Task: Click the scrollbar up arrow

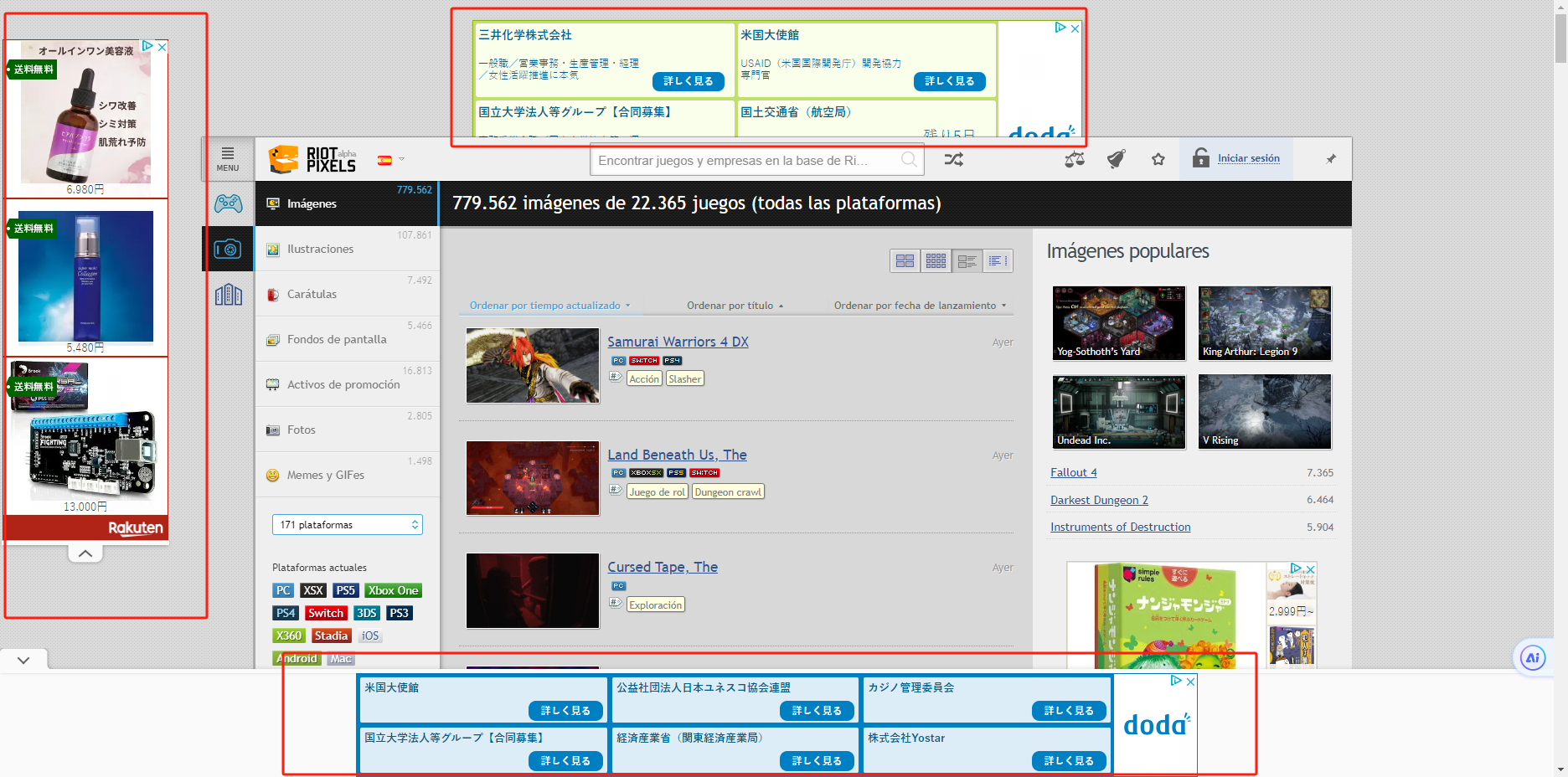Action: click(x=1560, y=7)
